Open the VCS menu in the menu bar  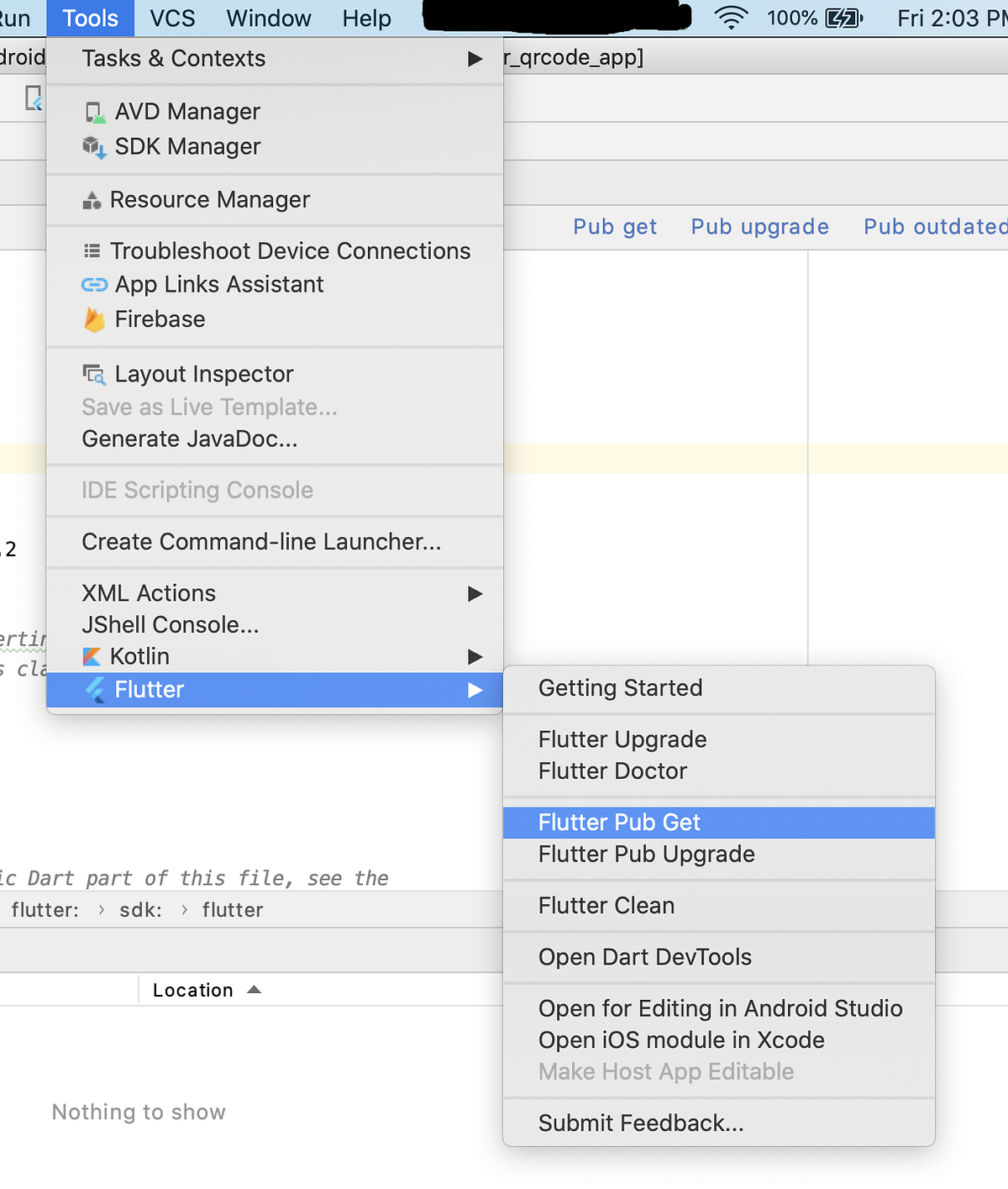[172, 18]
